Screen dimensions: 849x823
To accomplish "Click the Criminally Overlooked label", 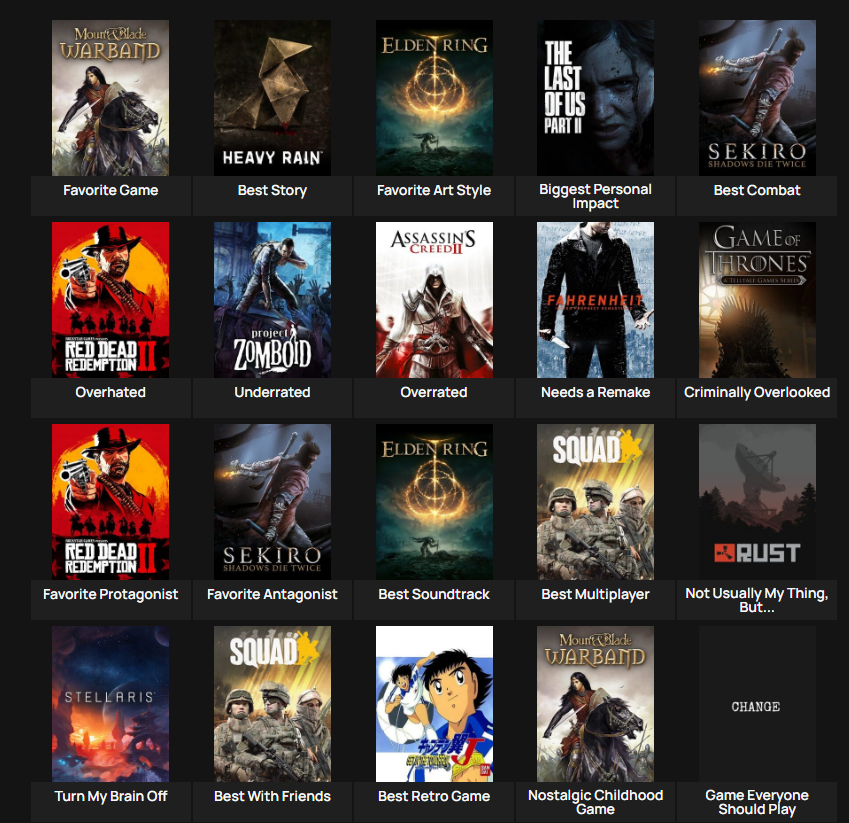I will pyautogui.click(x=757, y=392).
